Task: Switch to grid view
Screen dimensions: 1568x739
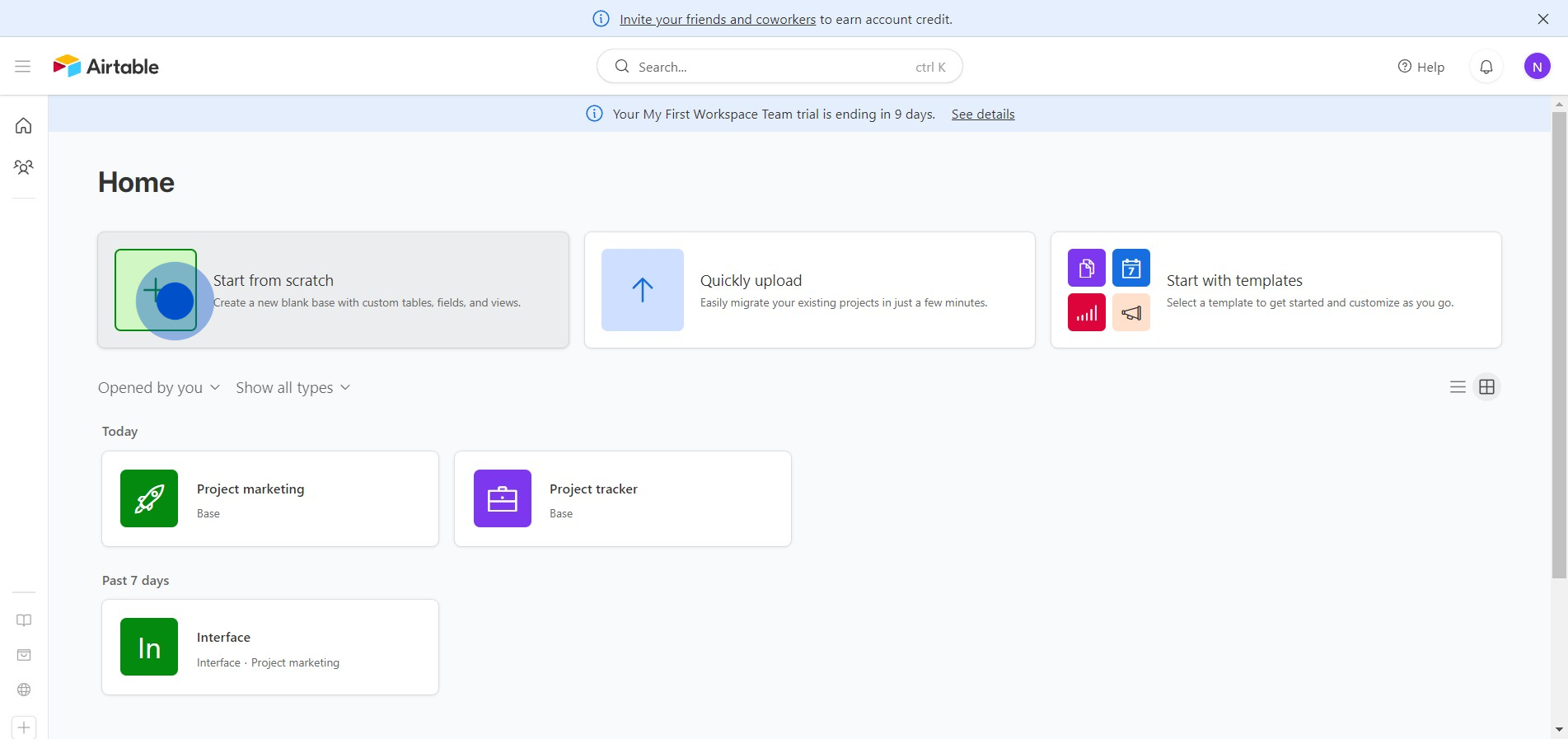Action: click(1486, 387)
